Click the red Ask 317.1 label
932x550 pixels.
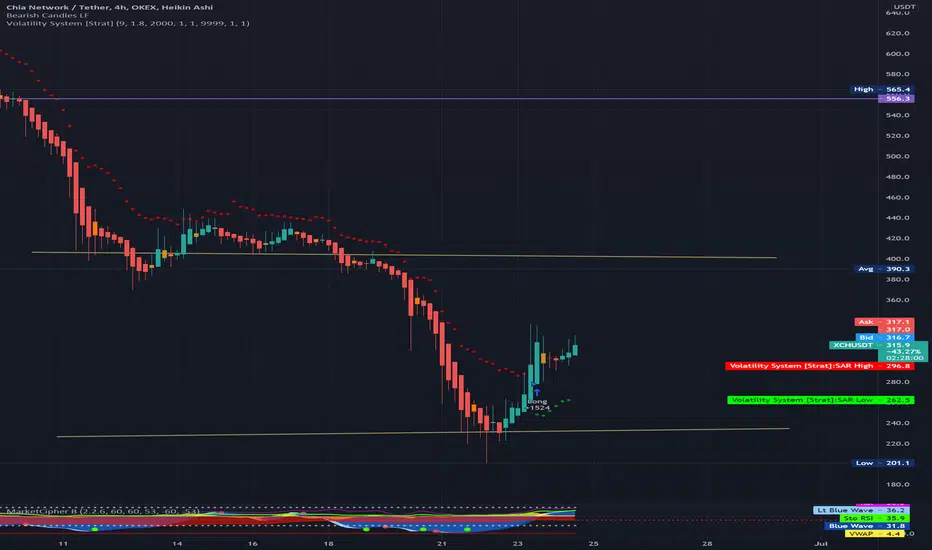884,322
